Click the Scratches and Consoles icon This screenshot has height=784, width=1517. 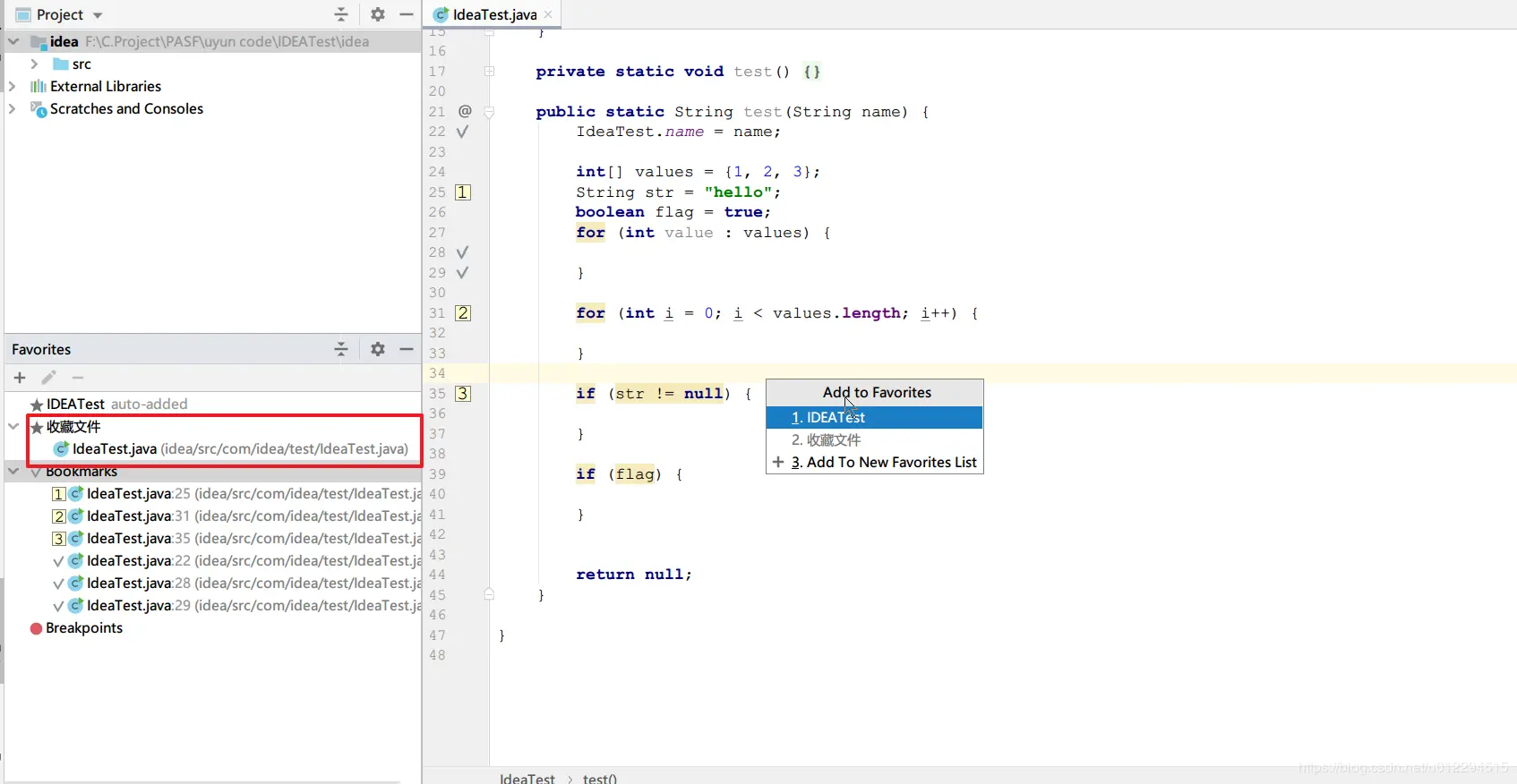pyautogui.click(x=39, y=109)
